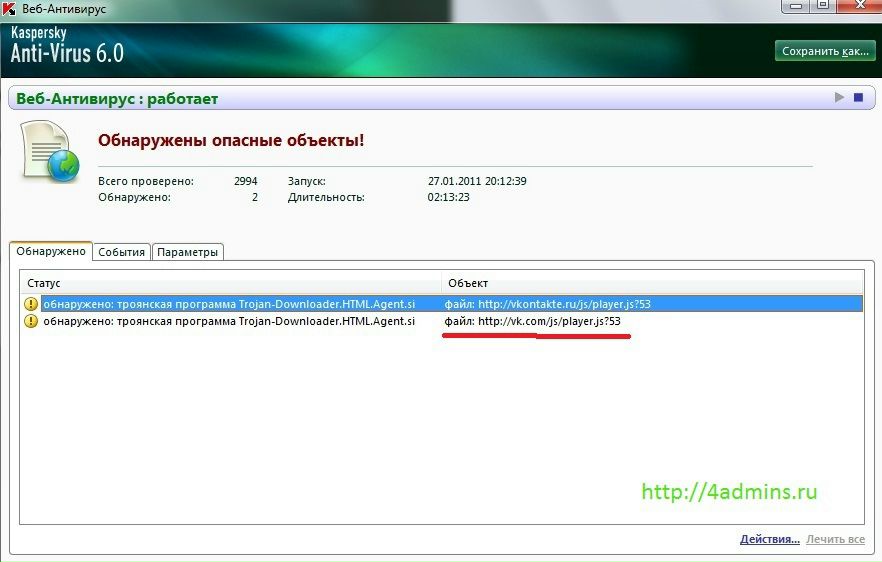Switch to the Параметры tab
Image resolution: width=882 pixels, height=562 pixels.
coord(187,252)
